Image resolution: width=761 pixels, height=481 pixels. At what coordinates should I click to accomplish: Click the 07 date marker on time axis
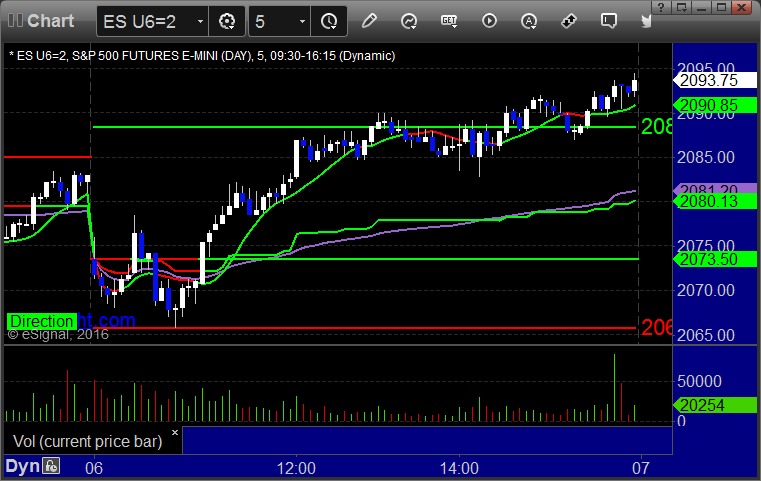[641, 468]
